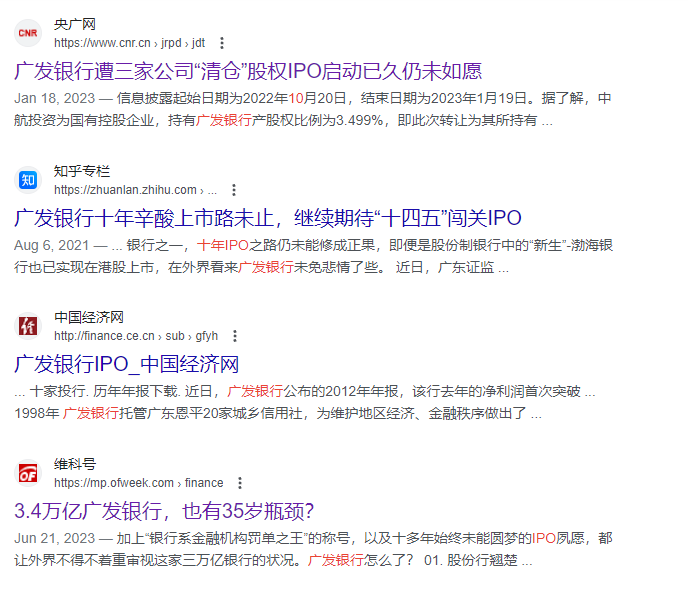Open more options for 中国经济网 result
The width and height of the screenshot is (688, 605).
[x=235, y=336]
